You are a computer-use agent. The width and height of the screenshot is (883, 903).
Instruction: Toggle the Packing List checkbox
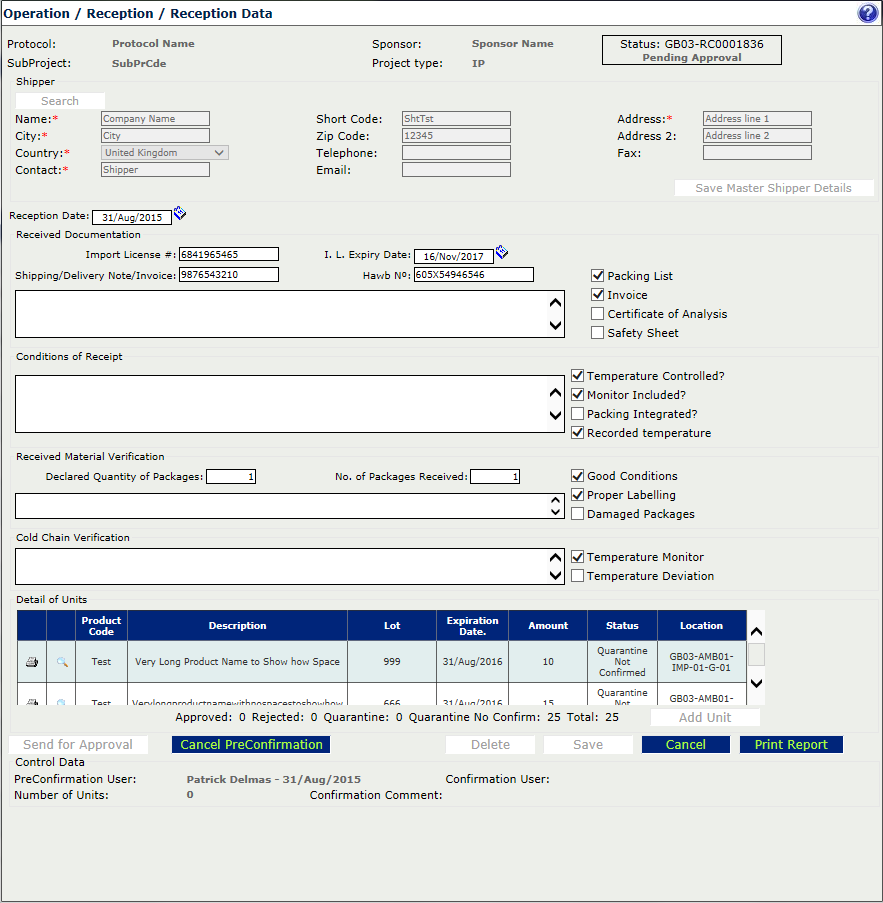point(598,276)
